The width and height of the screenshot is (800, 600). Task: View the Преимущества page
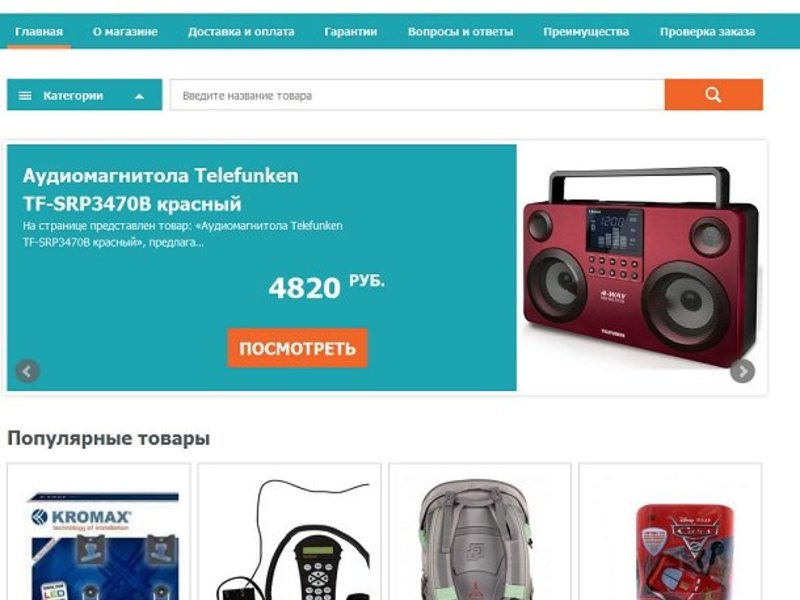[586, 32]
